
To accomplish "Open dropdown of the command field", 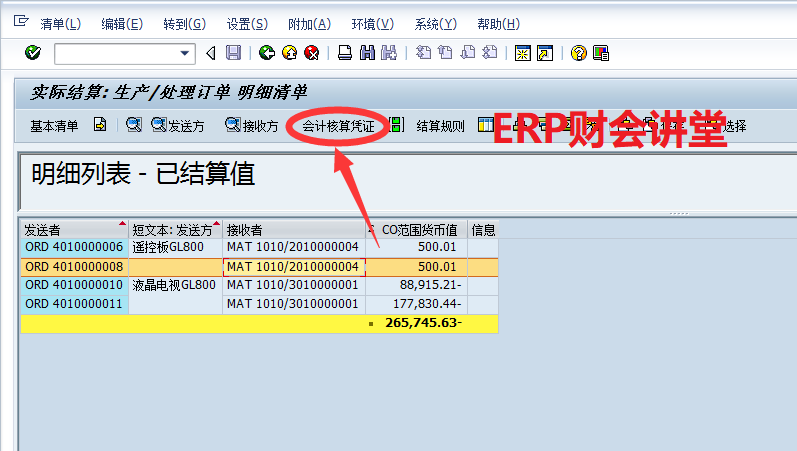I will pyautogui.click(x=185, y=53).
